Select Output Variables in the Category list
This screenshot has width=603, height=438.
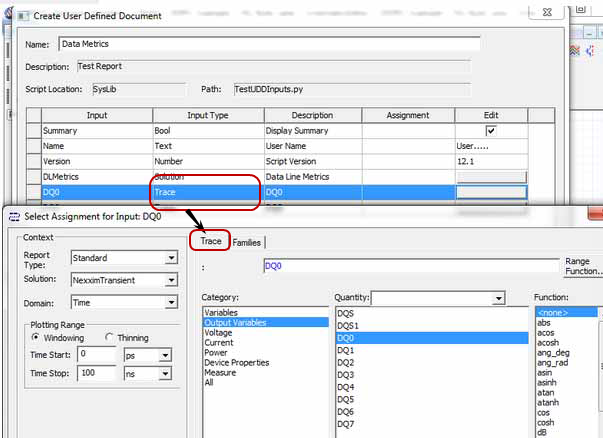tap(235, 323)
